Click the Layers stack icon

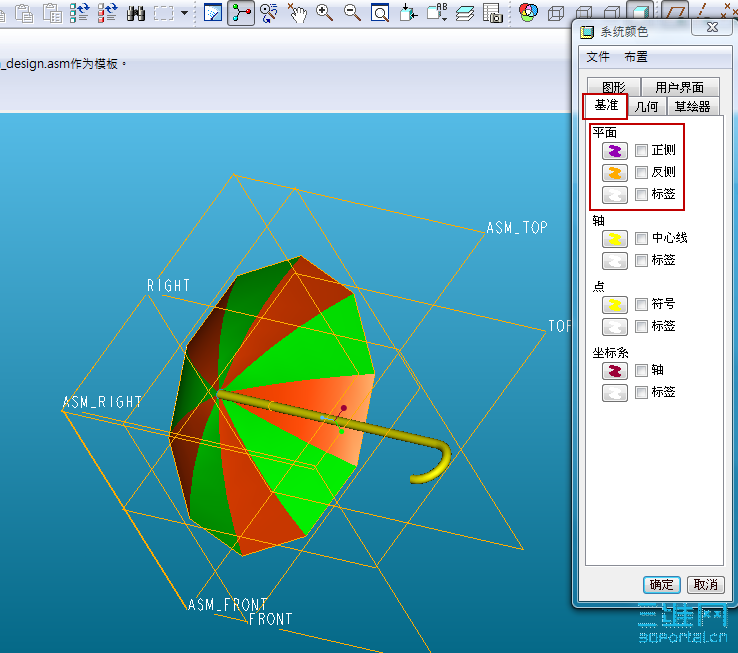[465, 13]
